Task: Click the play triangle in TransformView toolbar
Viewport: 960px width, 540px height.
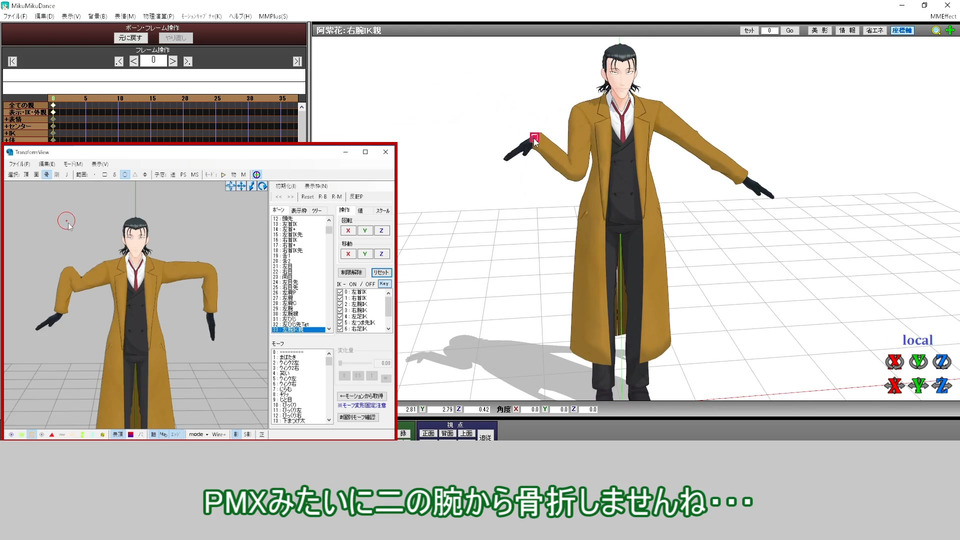Action: click(x=223, y=174)
